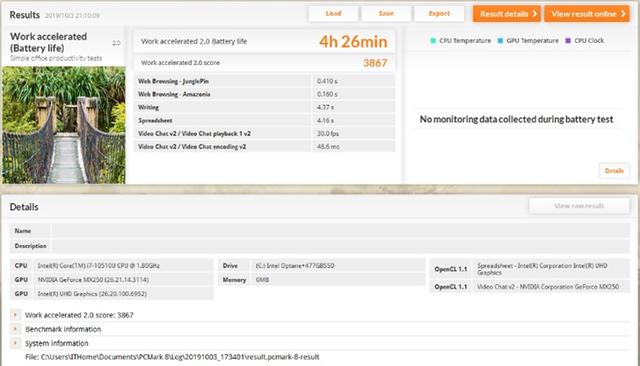This screenshot has width=640, height=366.
Task: Expand Work accelerated 2.0 score section
Action: click(15, 315)
